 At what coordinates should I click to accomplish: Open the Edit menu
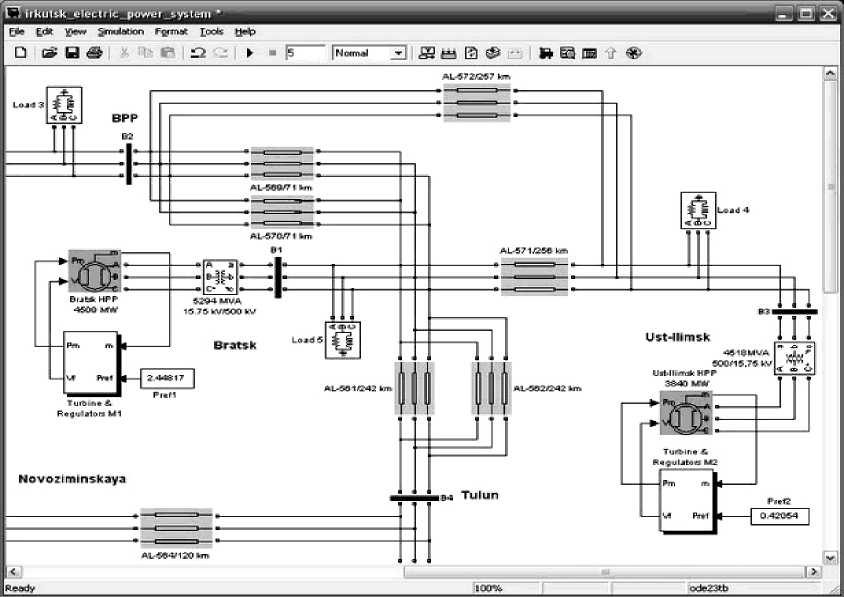[44, 32]
